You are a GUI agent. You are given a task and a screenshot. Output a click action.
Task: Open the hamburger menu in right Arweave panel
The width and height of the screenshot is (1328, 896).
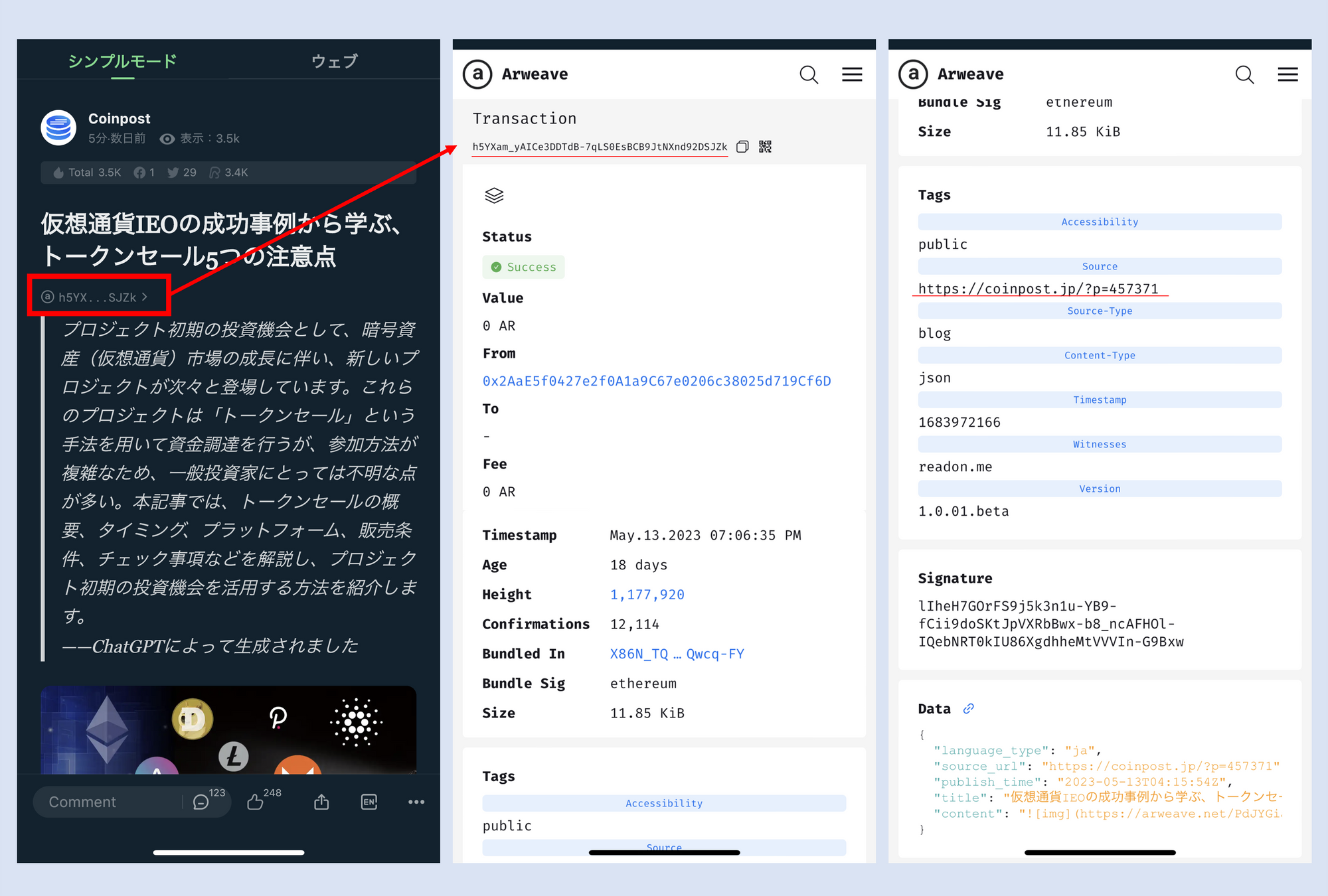coord(1287,74)
